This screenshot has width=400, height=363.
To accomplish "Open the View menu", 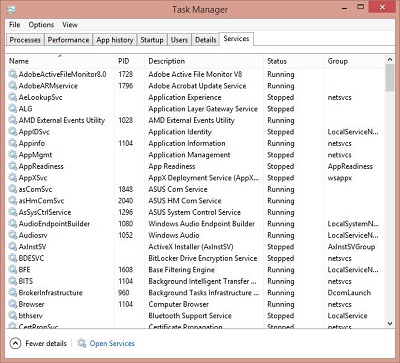I will [x=70, y=25].
